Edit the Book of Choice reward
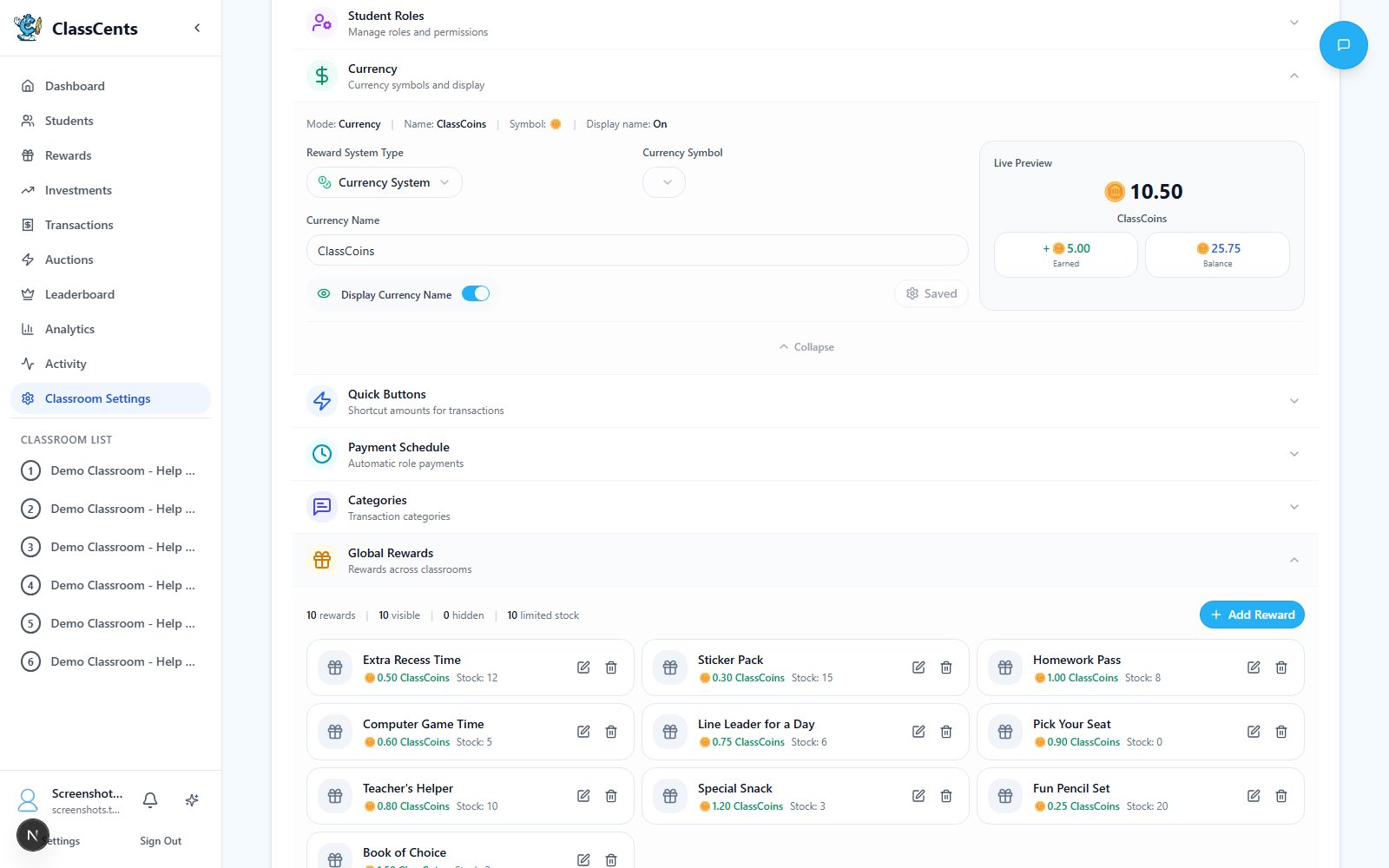The image size is (1389, 868). (583, 859)
